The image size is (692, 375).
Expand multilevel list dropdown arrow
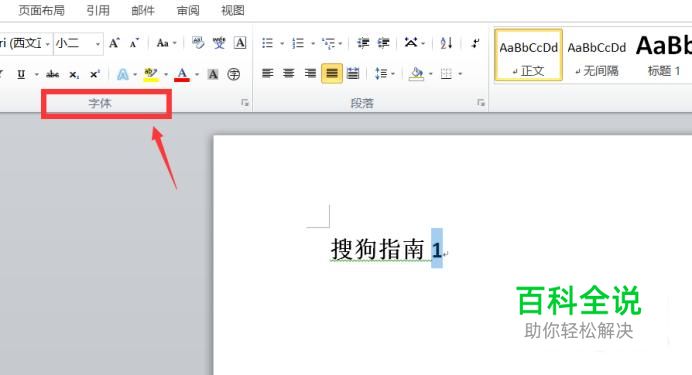pyautogui.click(x=340, y=43)
